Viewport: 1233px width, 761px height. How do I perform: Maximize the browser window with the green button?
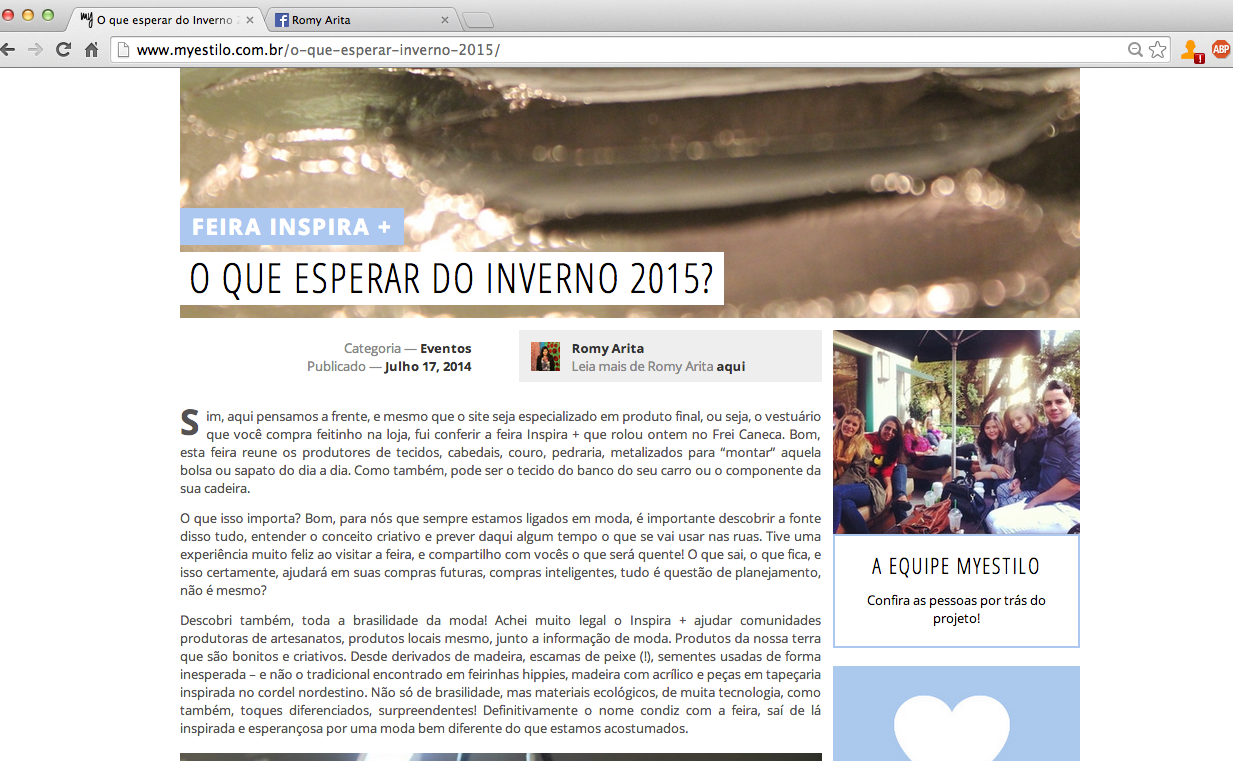point(47,15)
